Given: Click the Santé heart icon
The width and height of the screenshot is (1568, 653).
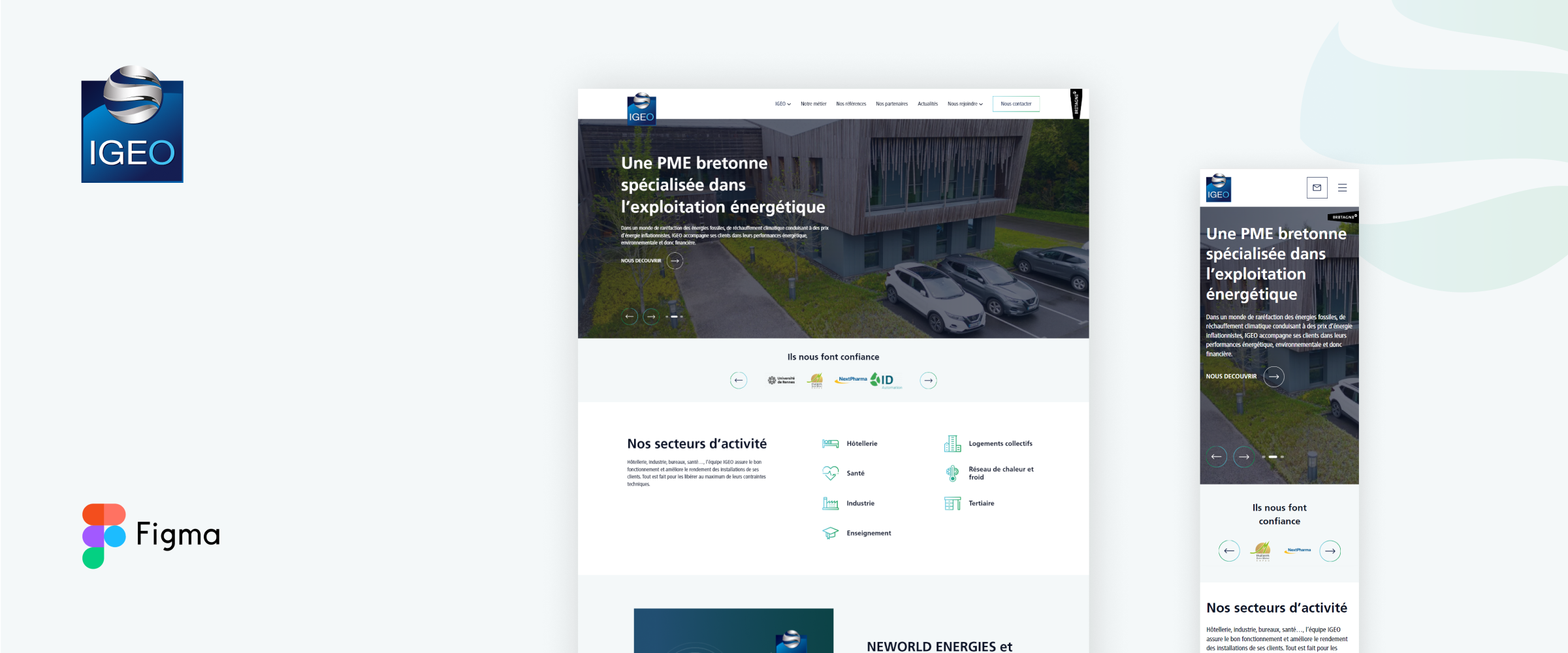Looking at the screenshot, I should [x=830, y=473].
